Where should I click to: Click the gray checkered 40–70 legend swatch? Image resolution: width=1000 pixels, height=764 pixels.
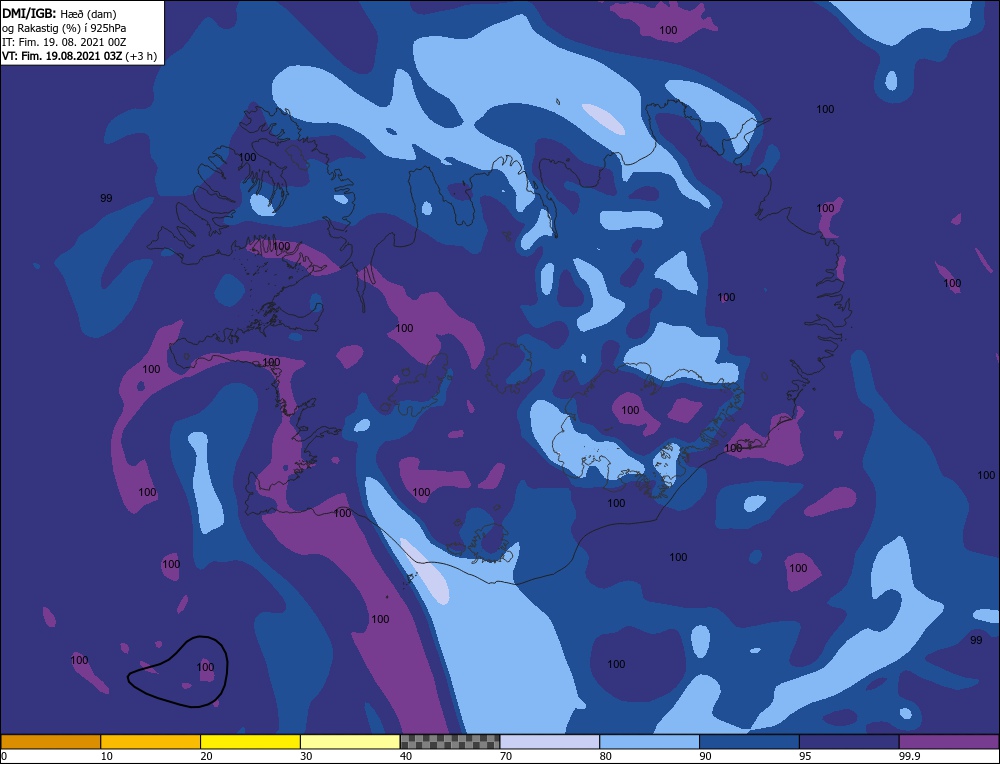[450, 742]
